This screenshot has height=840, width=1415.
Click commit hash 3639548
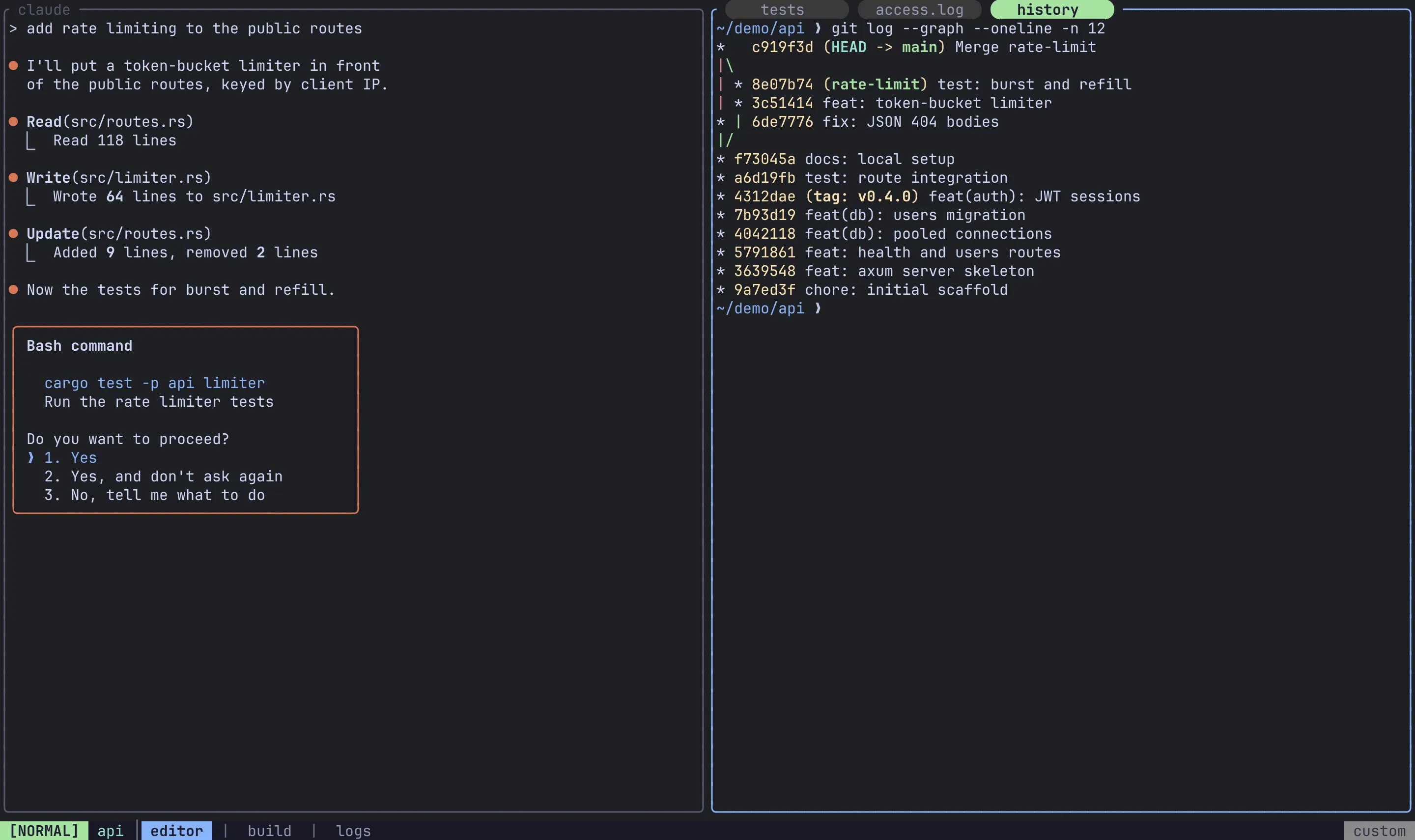pyautogui.click(x=764, y=271)
